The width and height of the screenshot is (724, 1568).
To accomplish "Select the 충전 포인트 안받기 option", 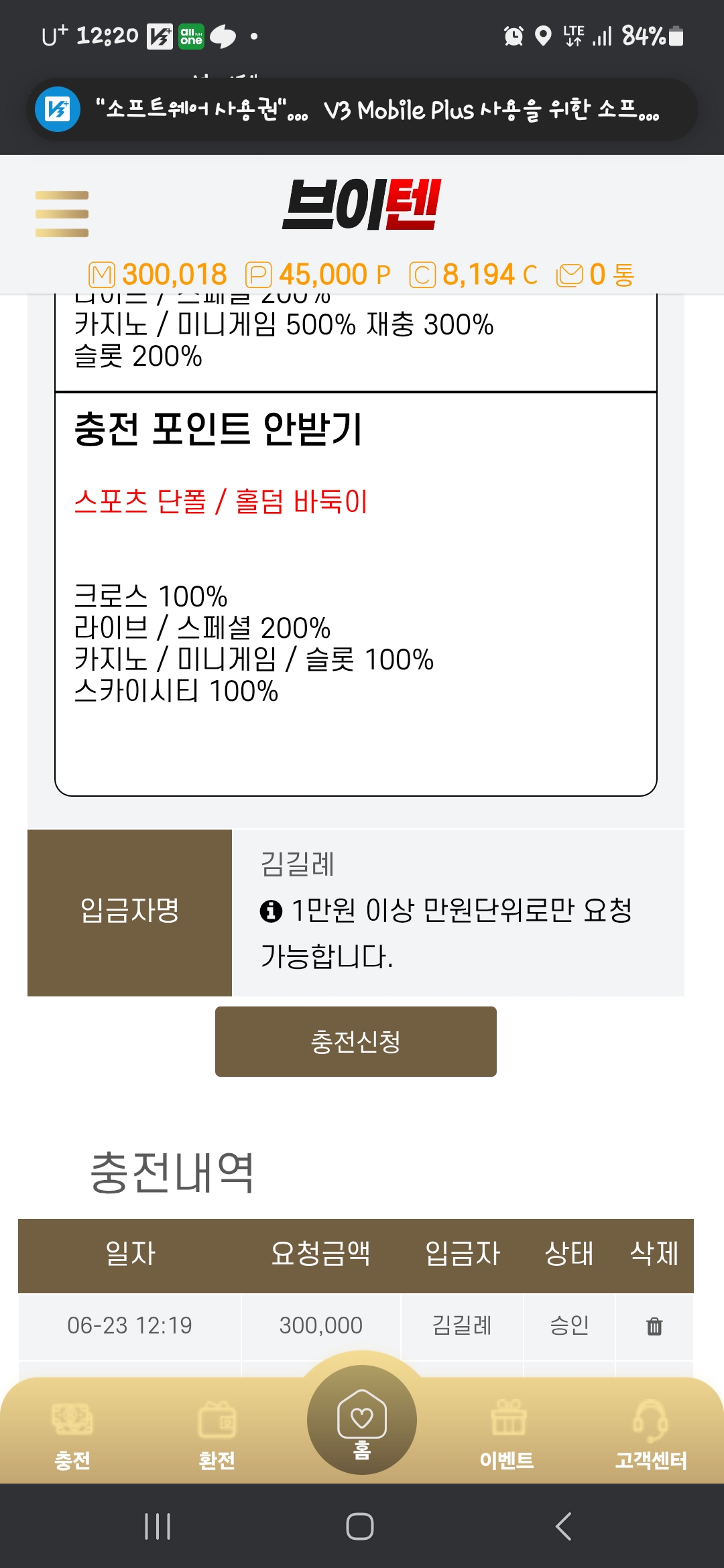I will pos(219,429).
